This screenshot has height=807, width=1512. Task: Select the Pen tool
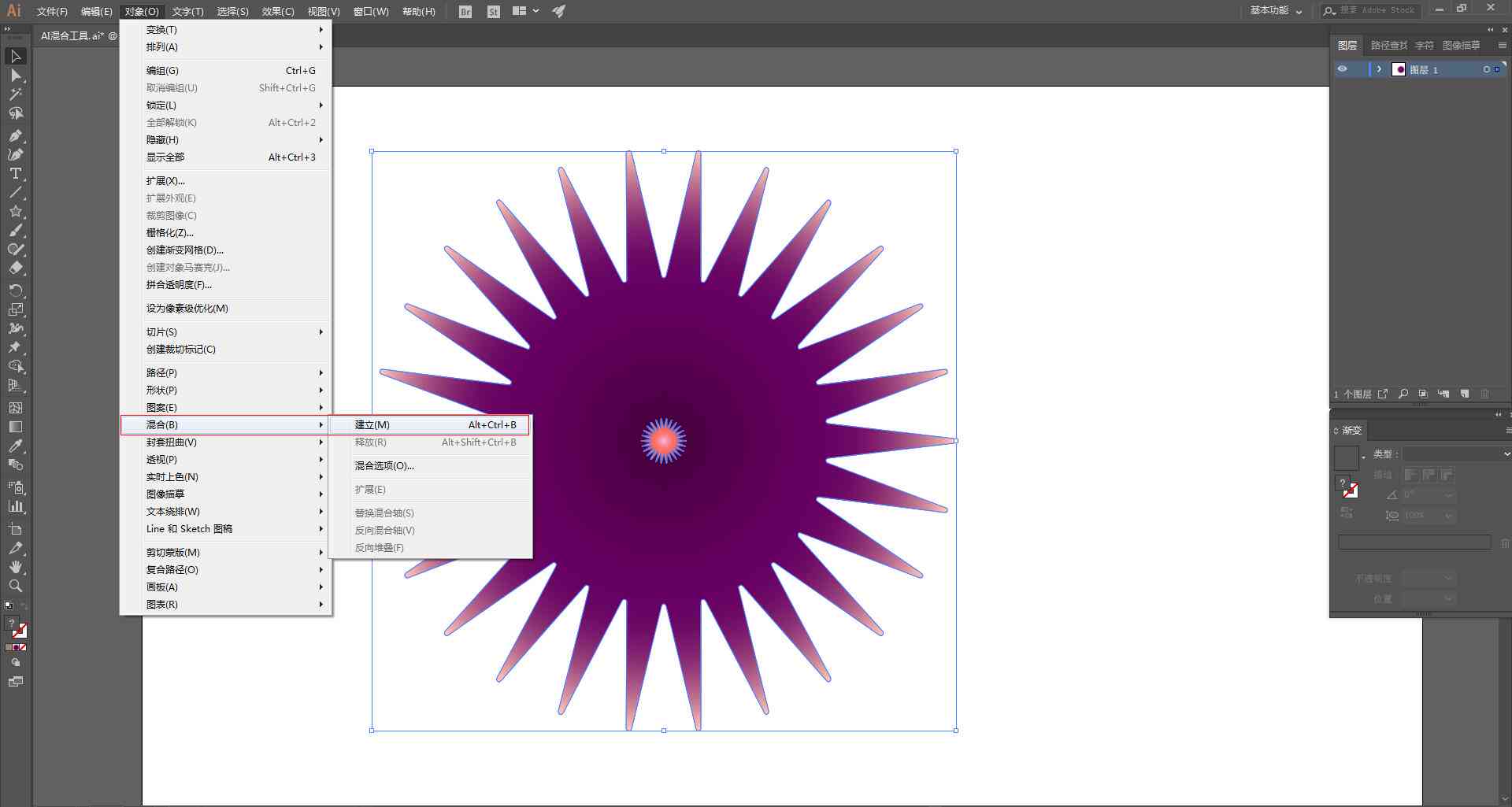(15, 135)
